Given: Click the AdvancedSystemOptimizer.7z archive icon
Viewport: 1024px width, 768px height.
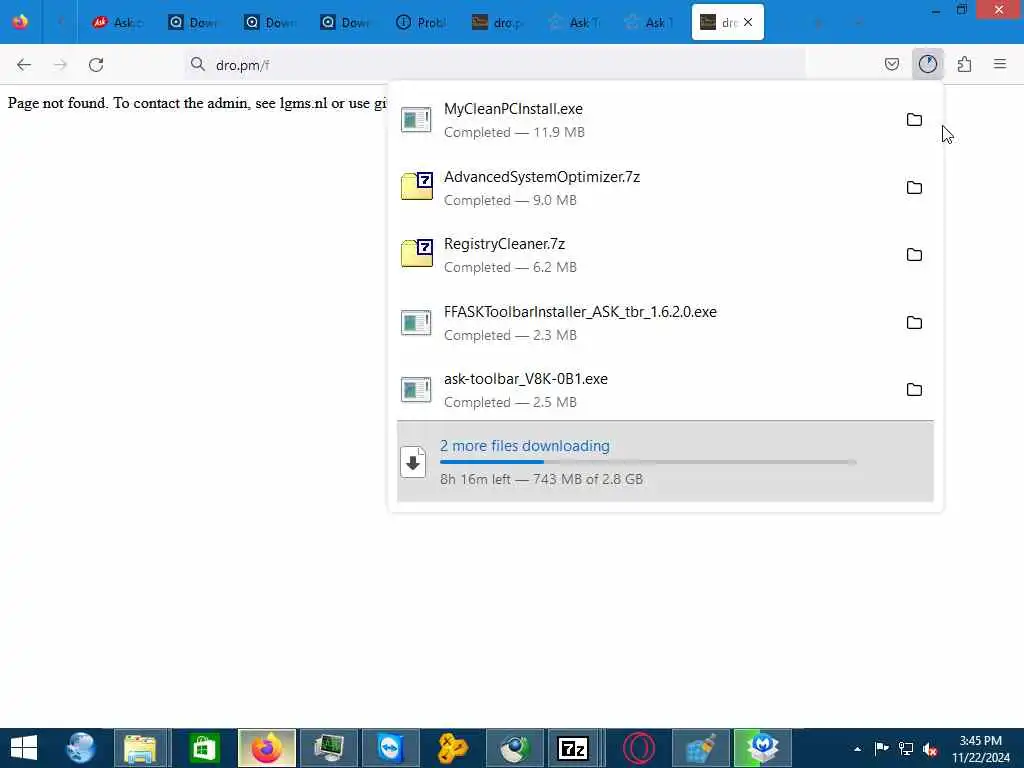Looking at the screenshot, I should click(417, 186).
